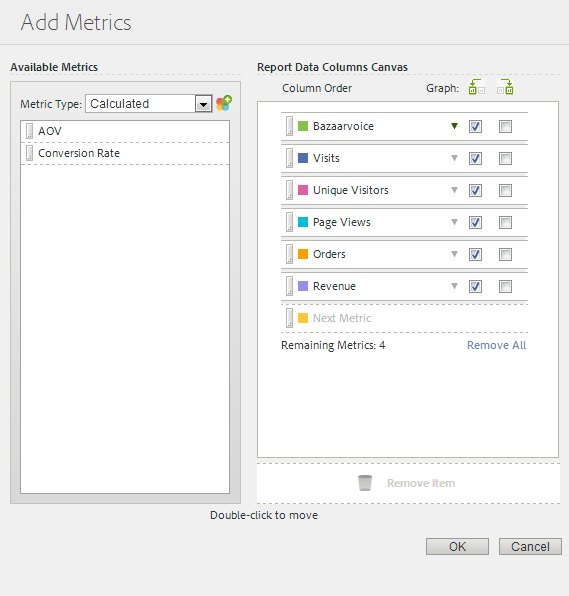Click the Bazaarvoice drag handle
Screen dimensions: 569x596
coord(290,126)
